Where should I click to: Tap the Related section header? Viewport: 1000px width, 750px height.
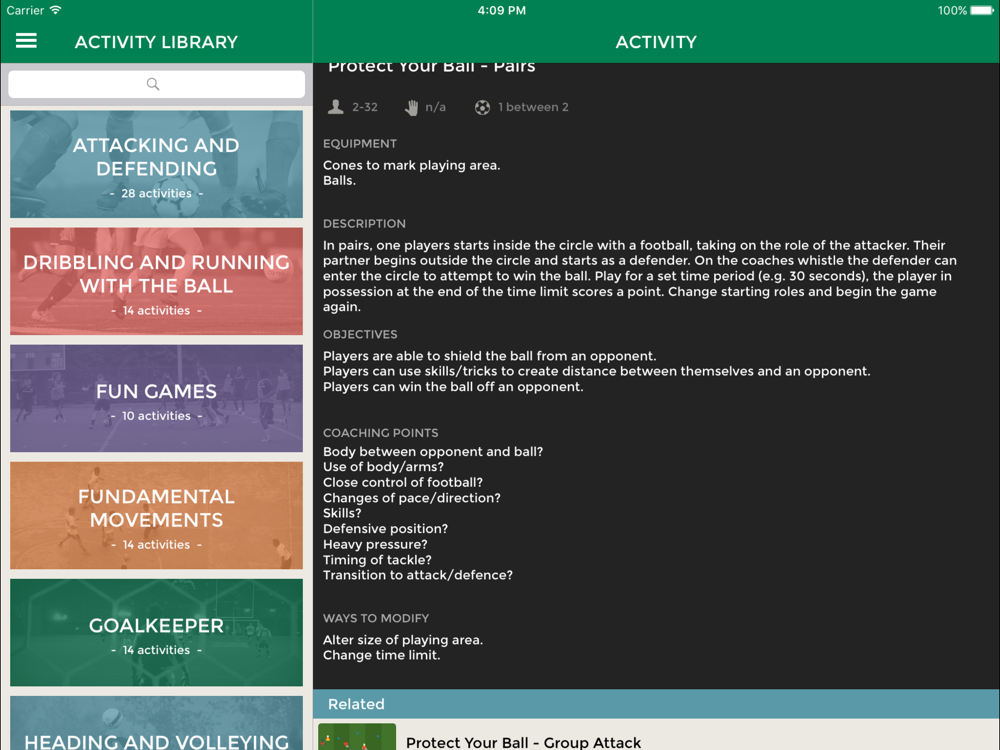[656, 704]
